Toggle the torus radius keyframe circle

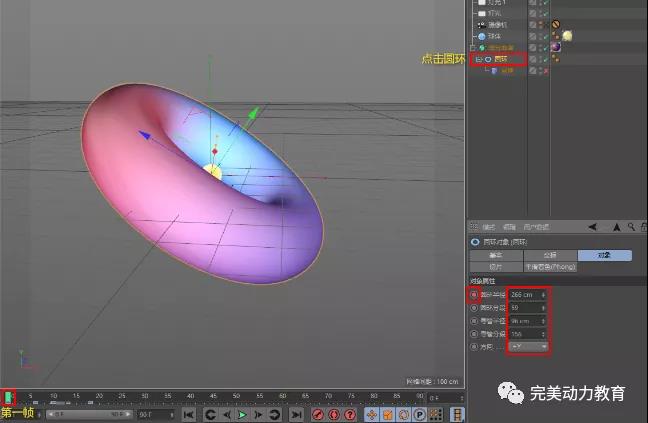pyautogui.click(x=473, y=295)
